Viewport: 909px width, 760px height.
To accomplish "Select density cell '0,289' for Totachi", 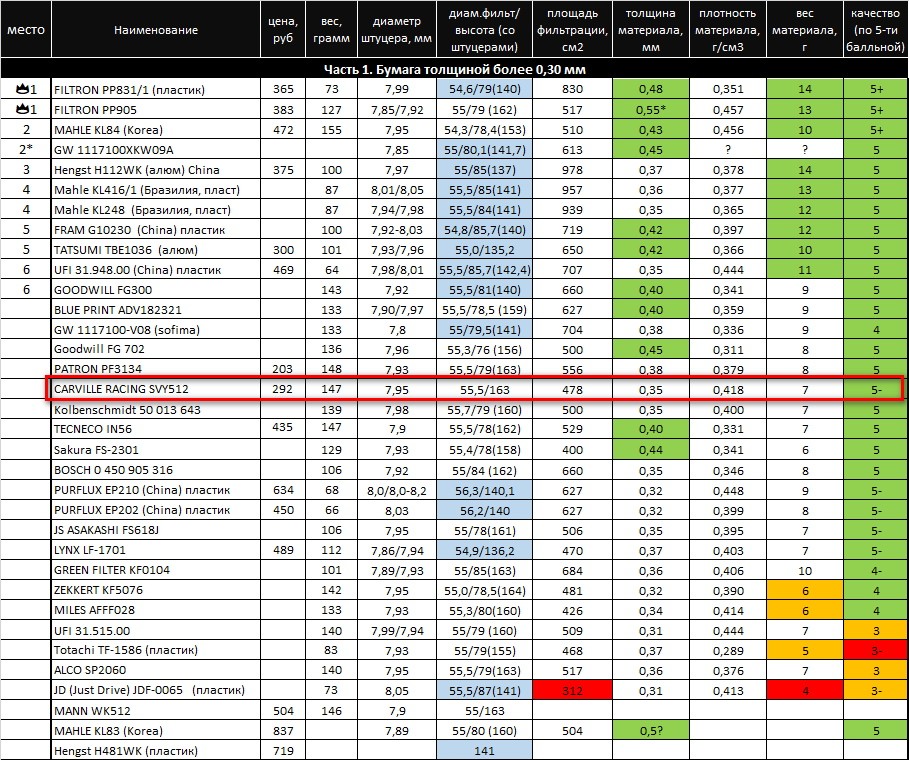I will [728, 650].
